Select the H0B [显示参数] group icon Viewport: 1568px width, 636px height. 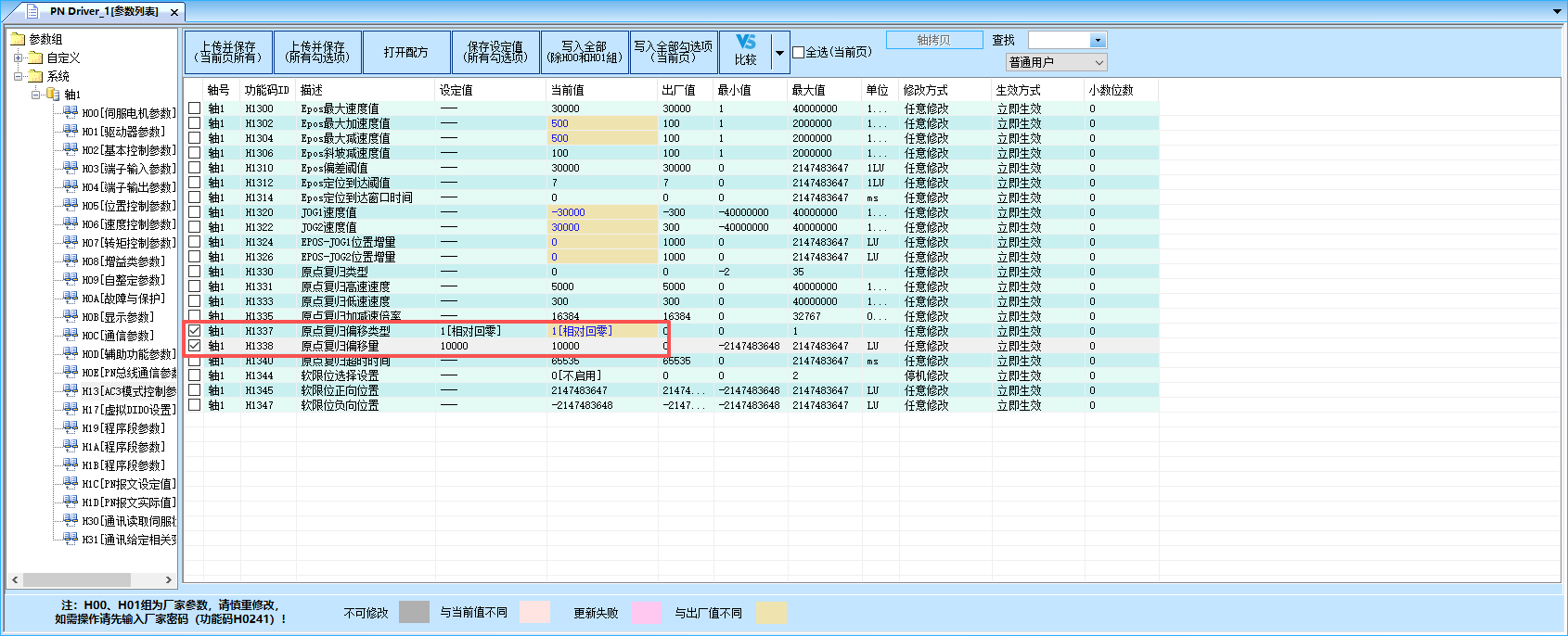71,316
